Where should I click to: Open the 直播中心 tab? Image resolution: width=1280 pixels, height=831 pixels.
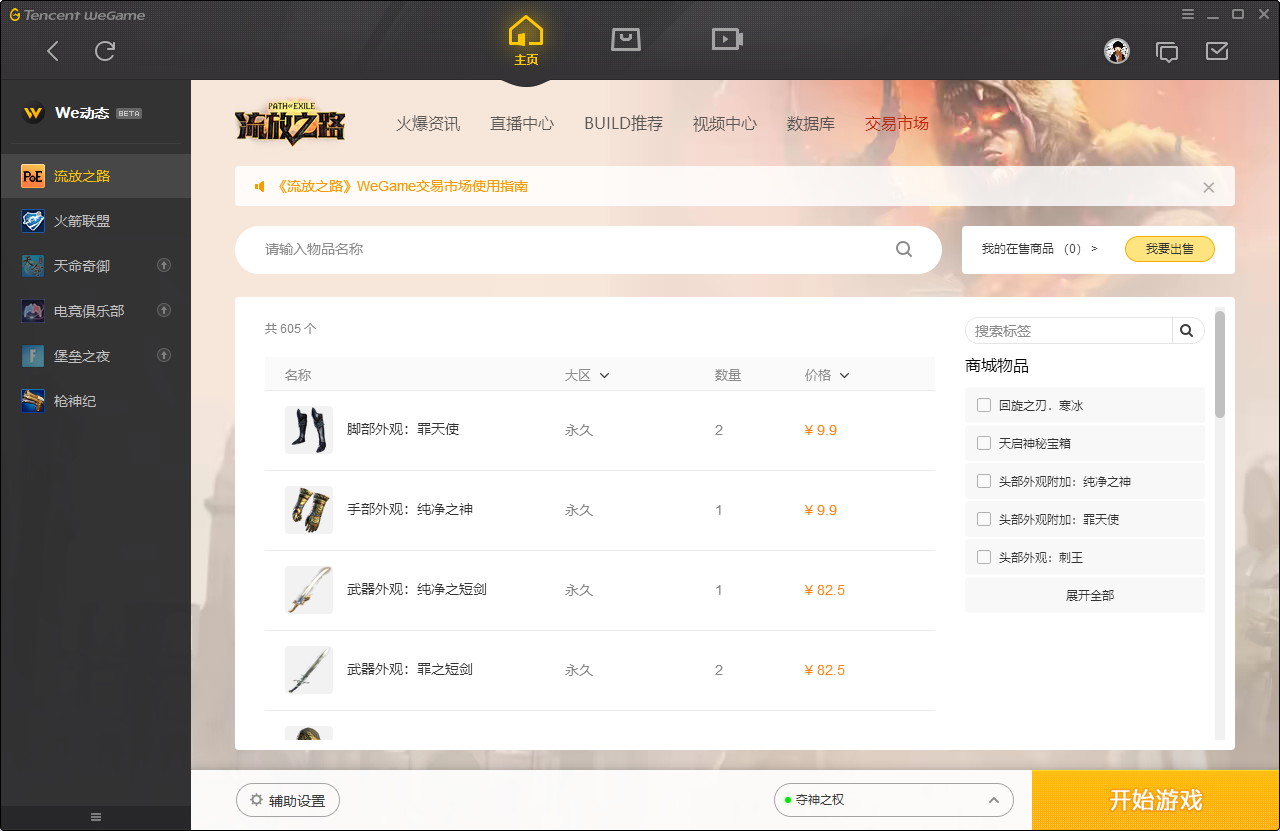coord(522,124)
